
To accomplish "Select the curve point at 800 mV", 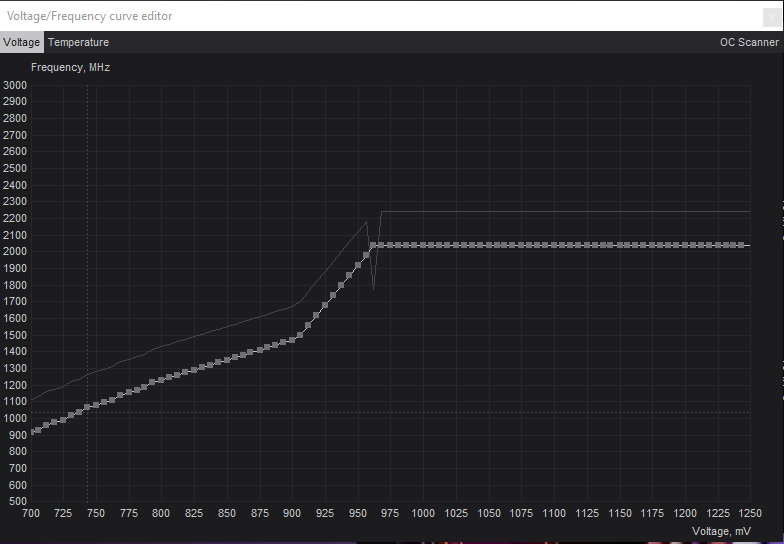I will [x=161, y=380].
